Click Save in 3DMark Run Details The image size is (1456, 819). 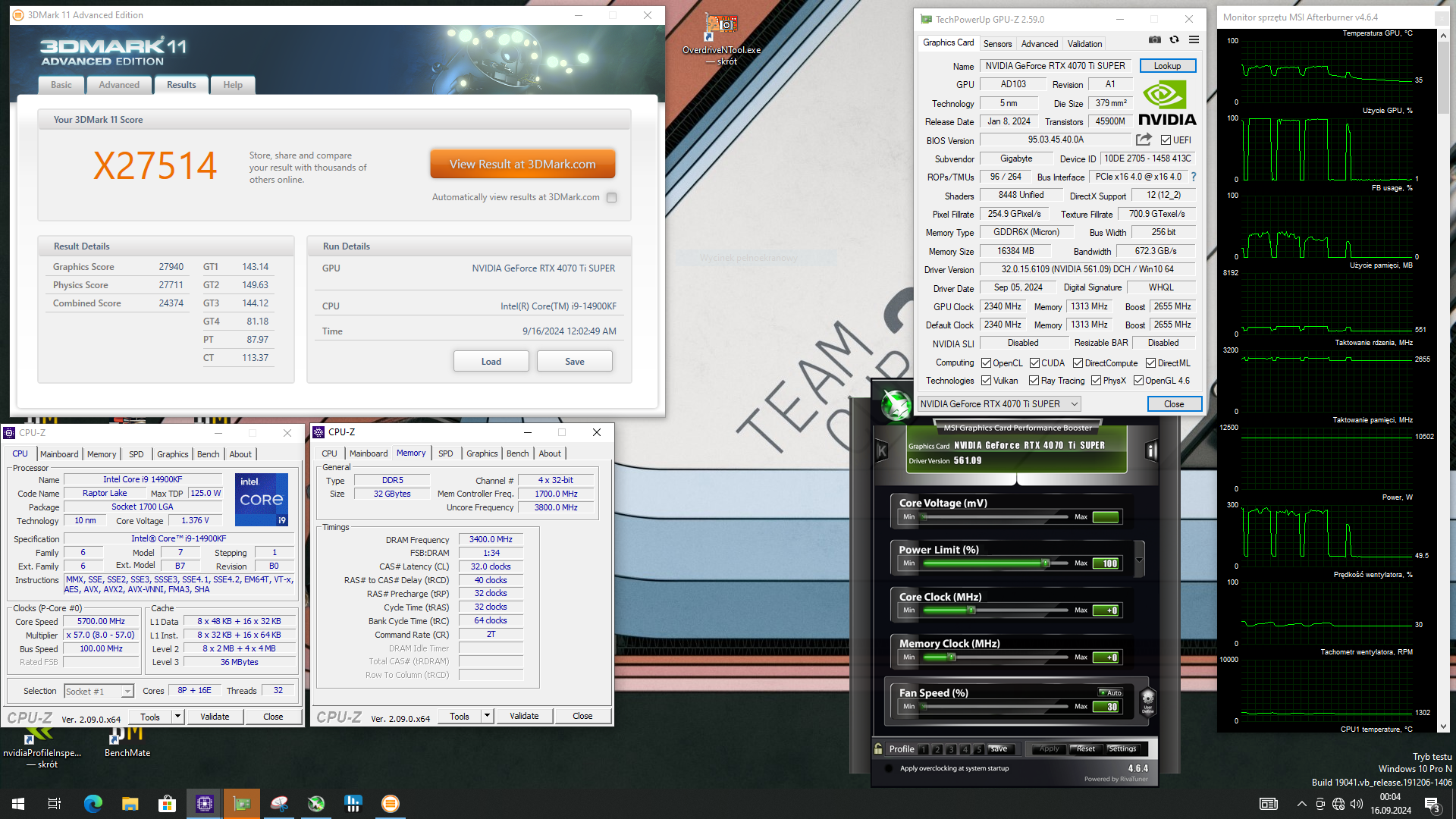click(x=575, y=362)
